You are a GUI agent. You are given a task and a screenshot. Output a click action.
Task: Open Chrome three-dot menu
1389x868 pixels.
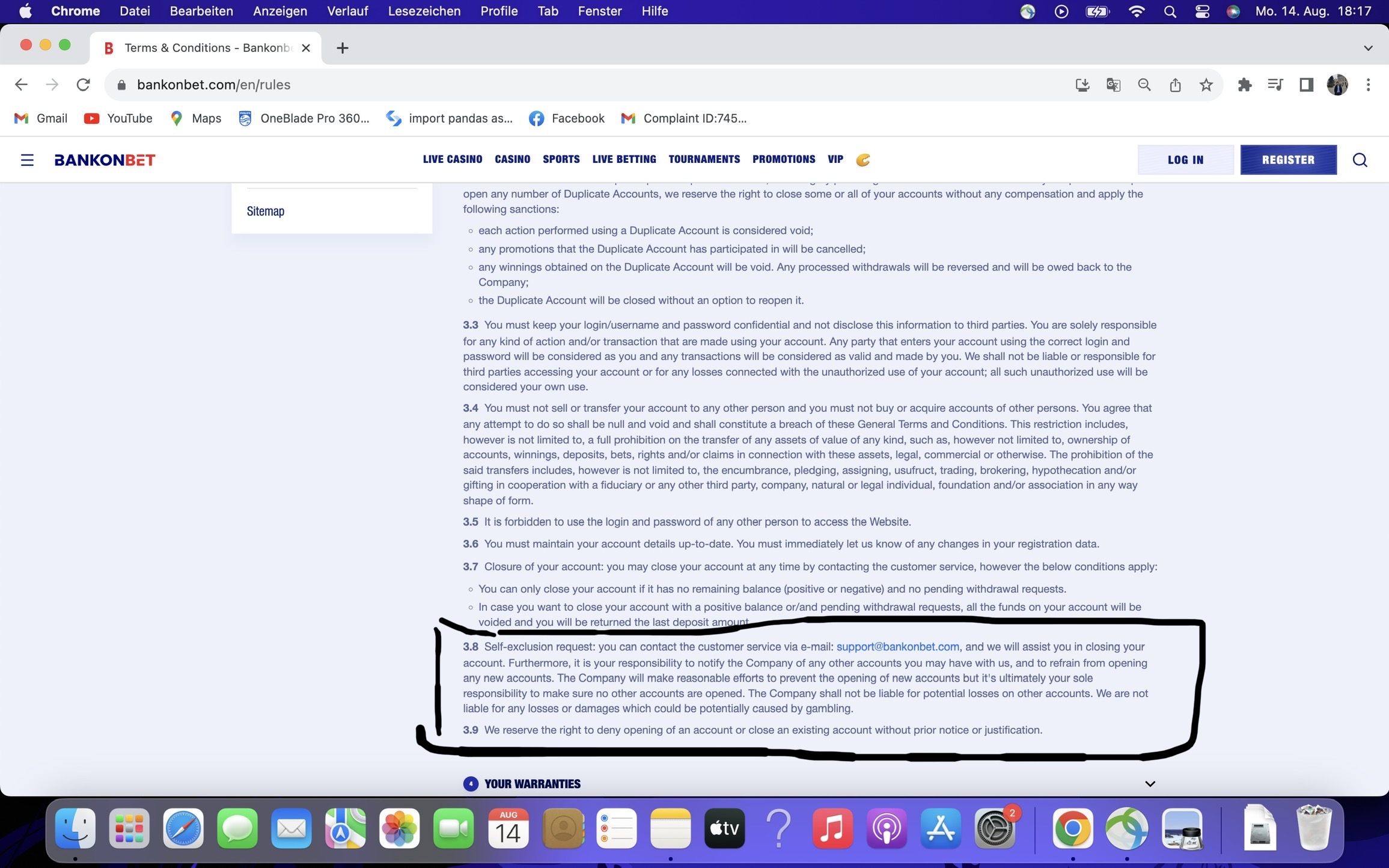coord(1369,85)
